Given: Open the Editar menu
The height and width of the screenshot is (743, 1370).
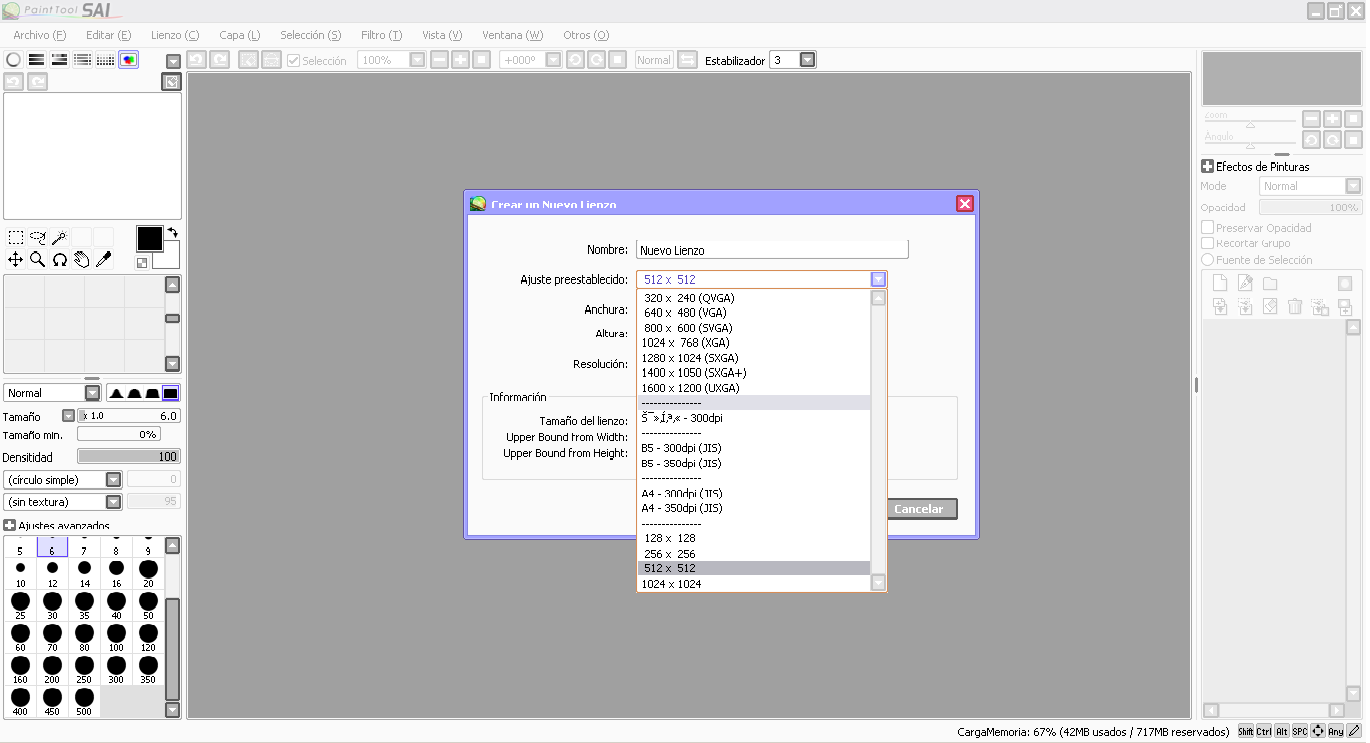Looking at the screenshot, I should tap(108, 35).
